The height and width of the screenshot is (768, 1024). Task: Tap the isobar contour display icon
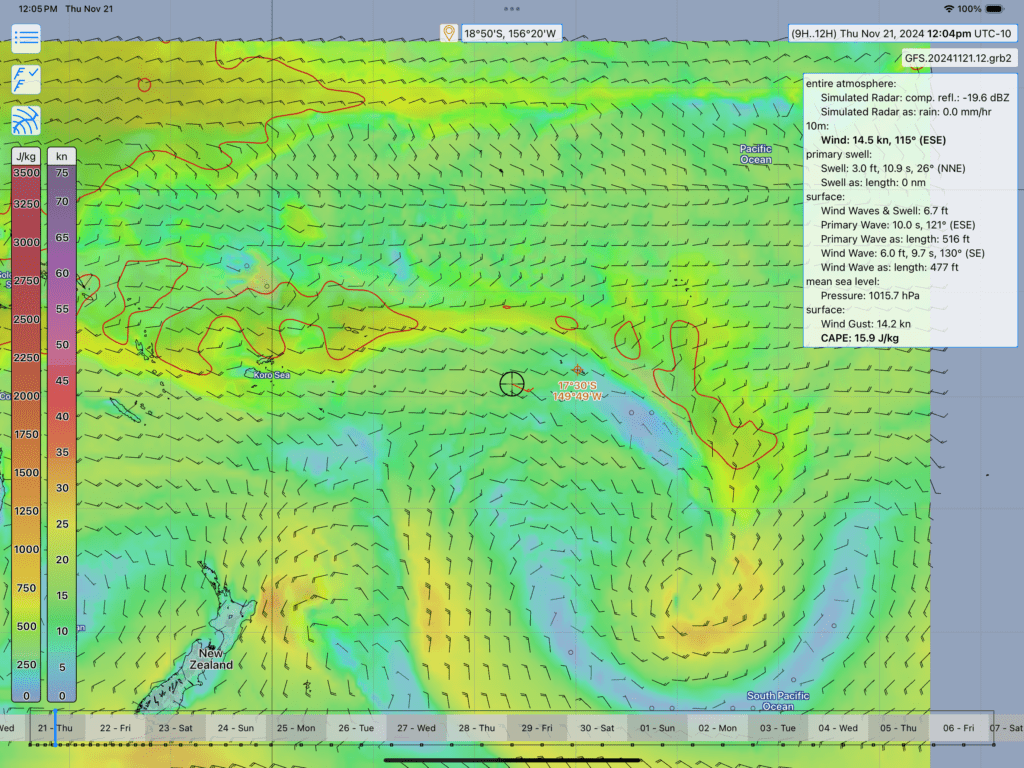(26, 120)
